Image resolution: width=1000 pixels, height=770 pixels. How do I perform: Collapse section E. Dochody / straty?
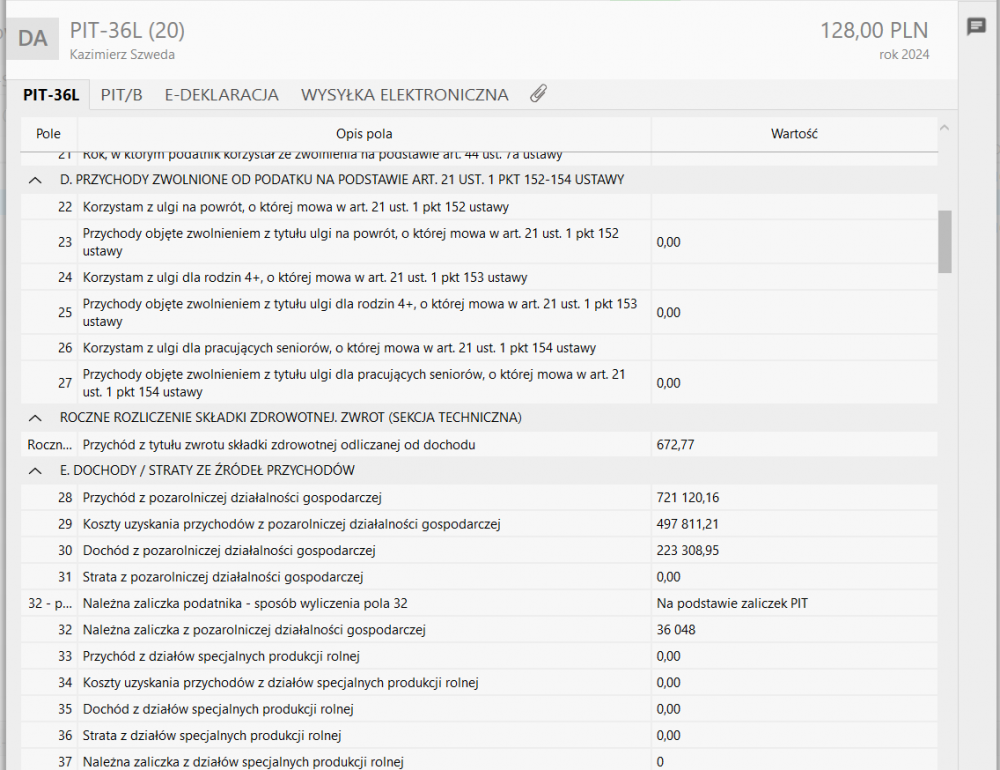[35, 470]
